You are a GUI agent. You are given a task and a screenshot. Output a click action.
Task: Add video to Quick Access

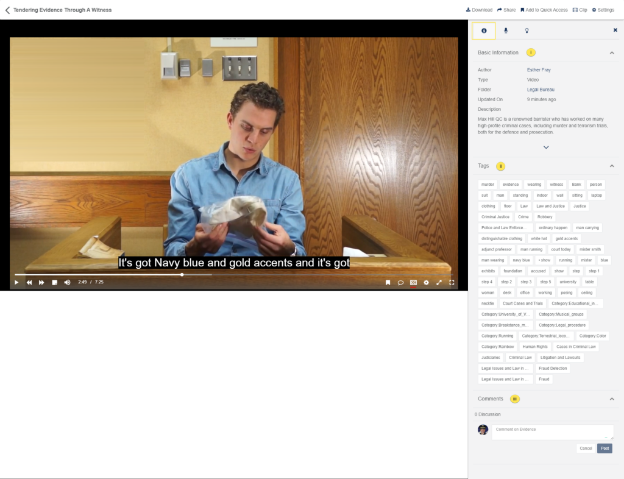pyautogui.click(x=546, y=9)
